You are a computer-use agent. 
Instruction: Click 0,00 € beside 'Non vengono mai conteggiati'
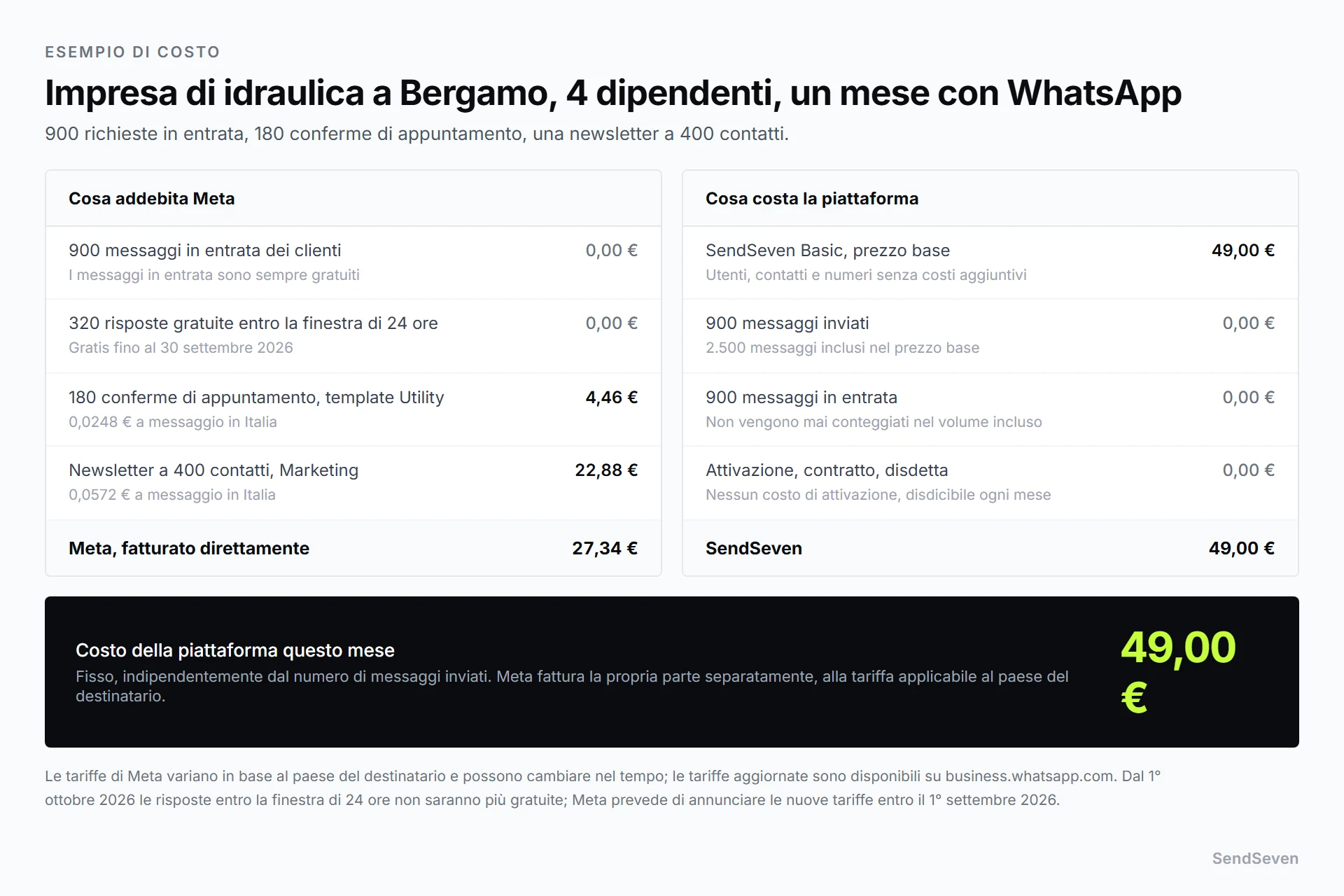(1249, 398)
